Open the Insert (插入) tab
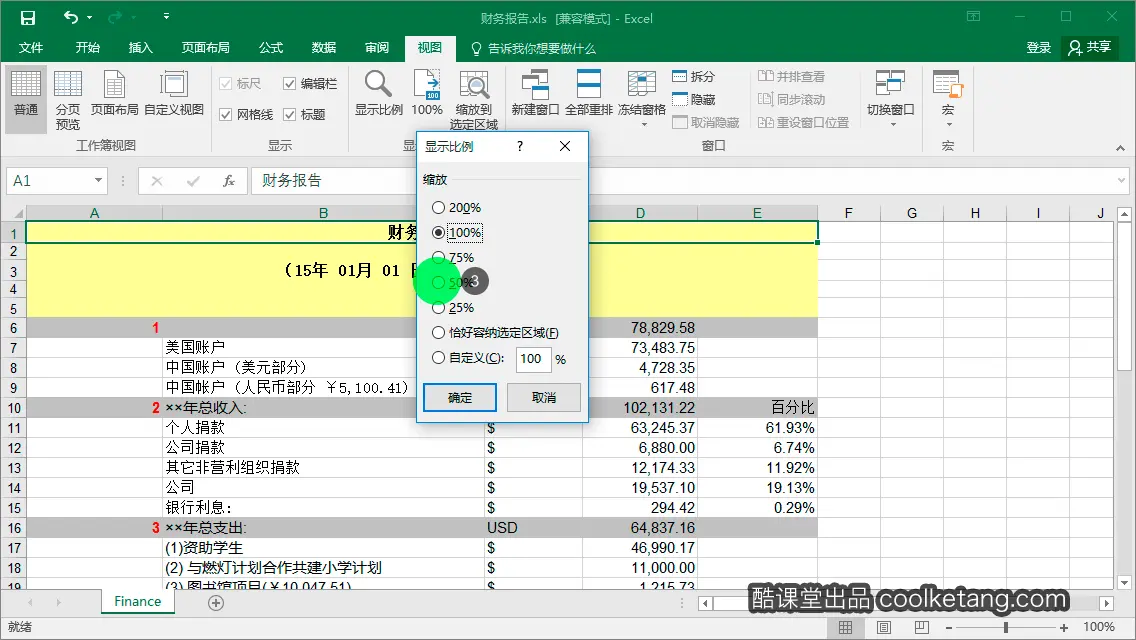This screenshot has height=640, width=1136. coord(141,48)
